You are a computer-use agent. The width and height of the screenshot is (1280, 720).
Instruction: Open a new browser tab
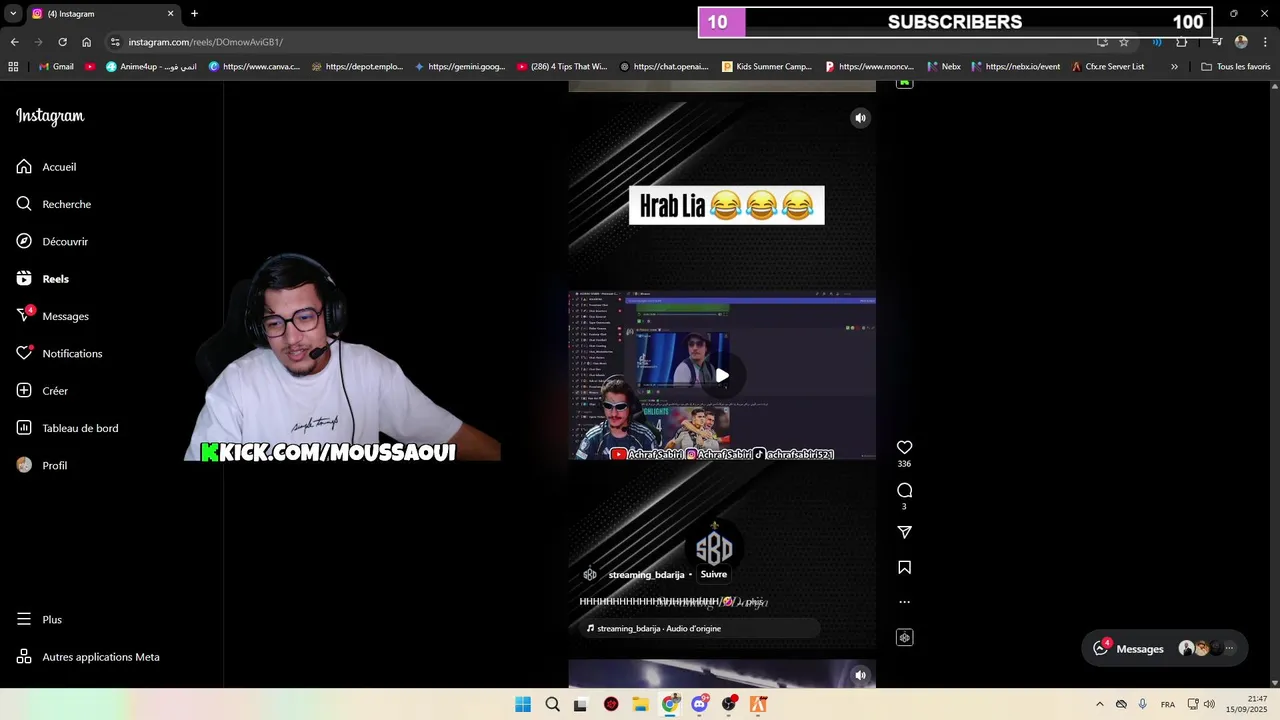(194, 14)
